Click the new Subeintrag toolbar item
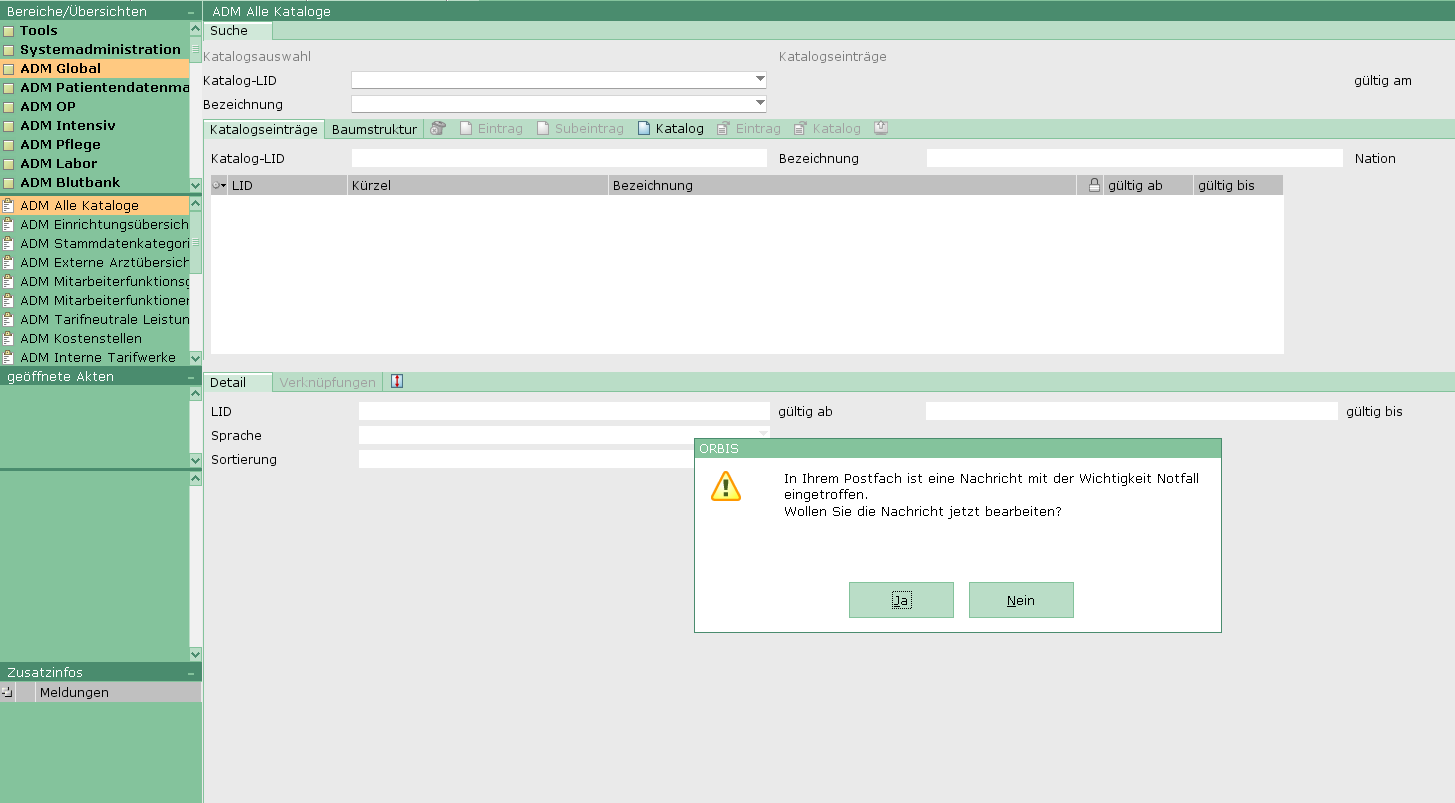 (580, 129)
